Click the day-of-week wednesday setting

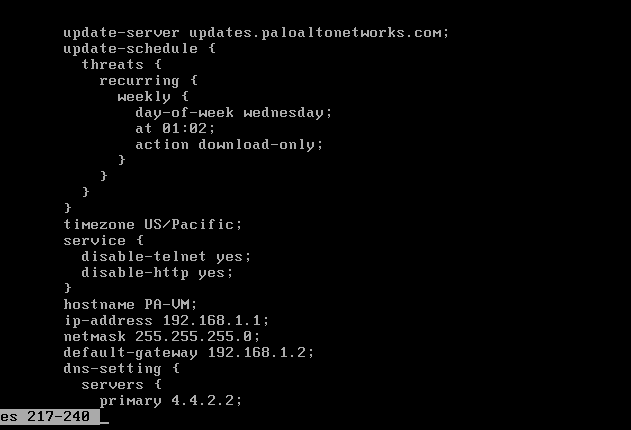233,112
